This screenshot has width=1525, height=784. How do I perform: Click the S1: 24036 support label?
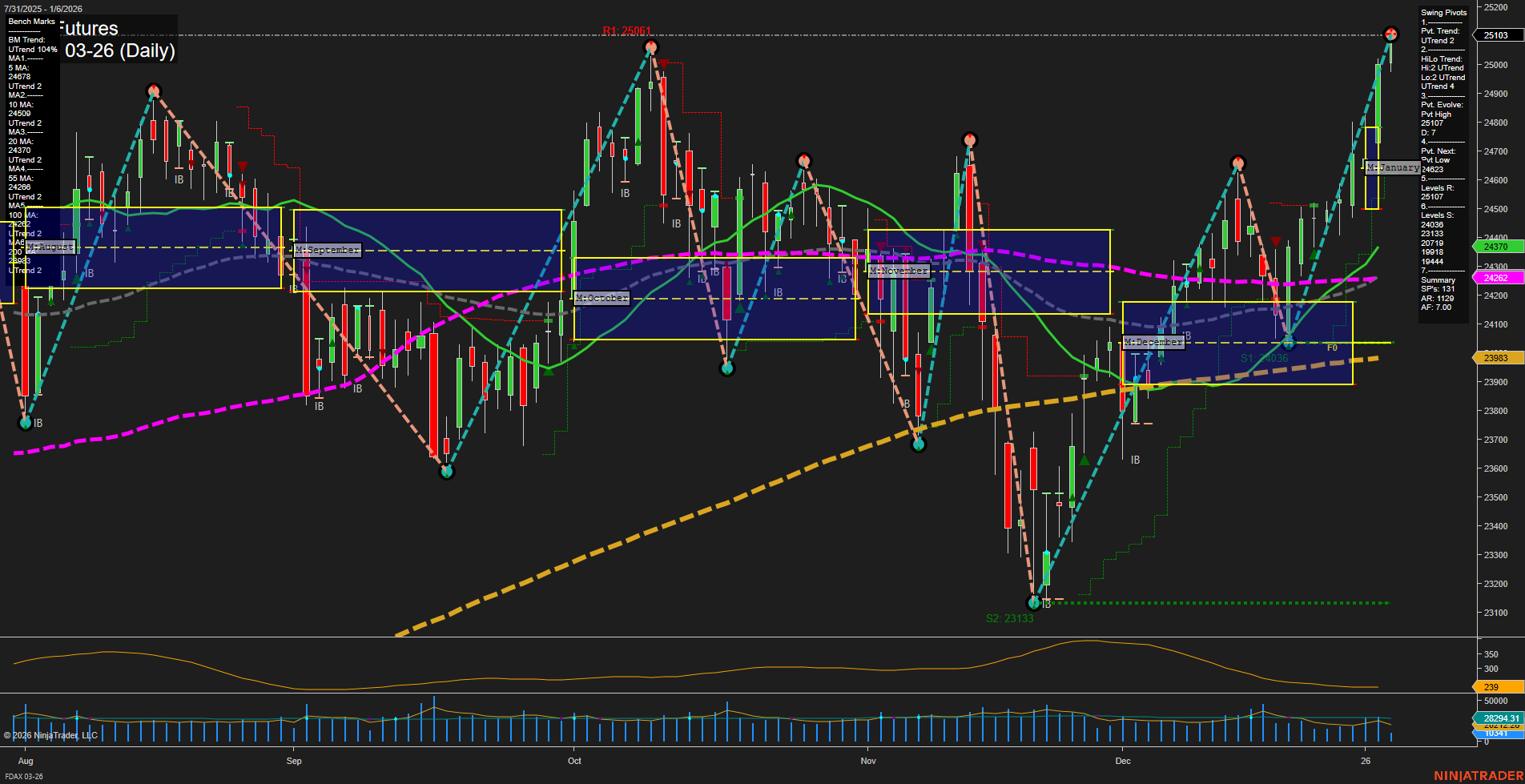tap(1263, 358)
